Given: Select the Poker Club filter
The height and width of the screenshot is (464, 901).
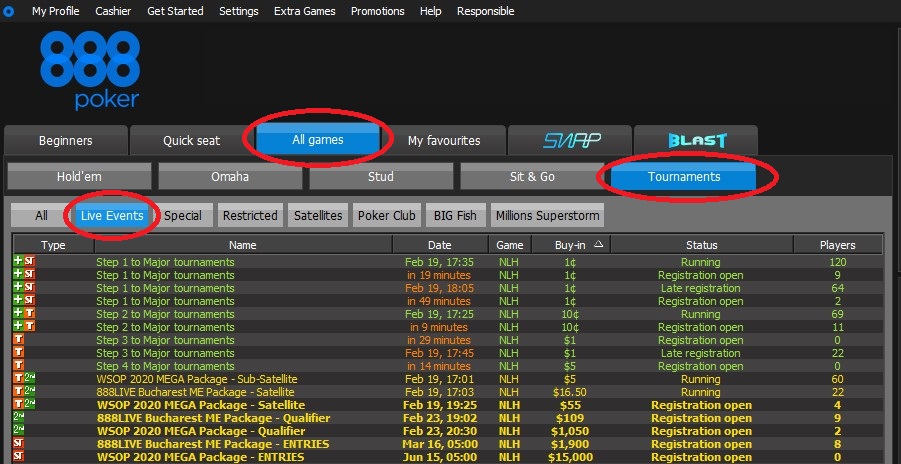Looking at the screenshot, I should pyautogui.click(x=387, y=216).
